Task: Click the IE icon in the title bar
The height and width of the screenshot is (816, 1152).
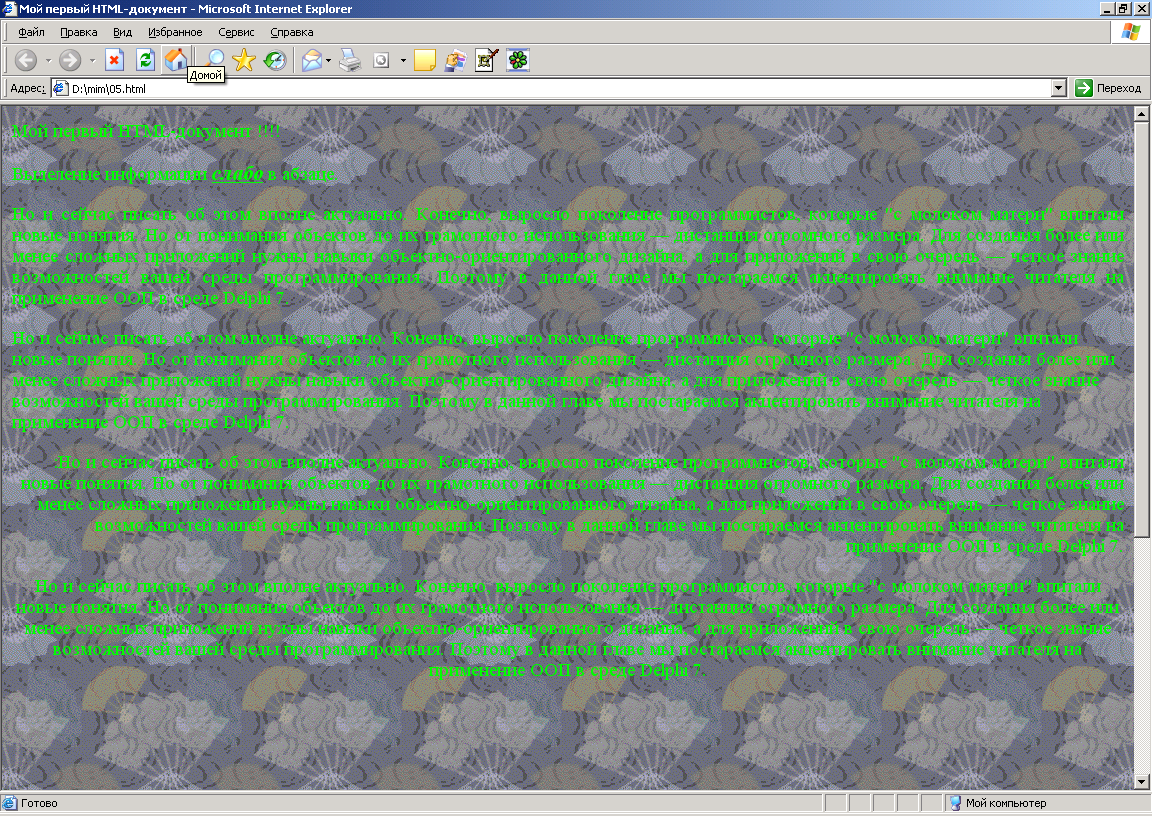Action: (x=9, y=9)
